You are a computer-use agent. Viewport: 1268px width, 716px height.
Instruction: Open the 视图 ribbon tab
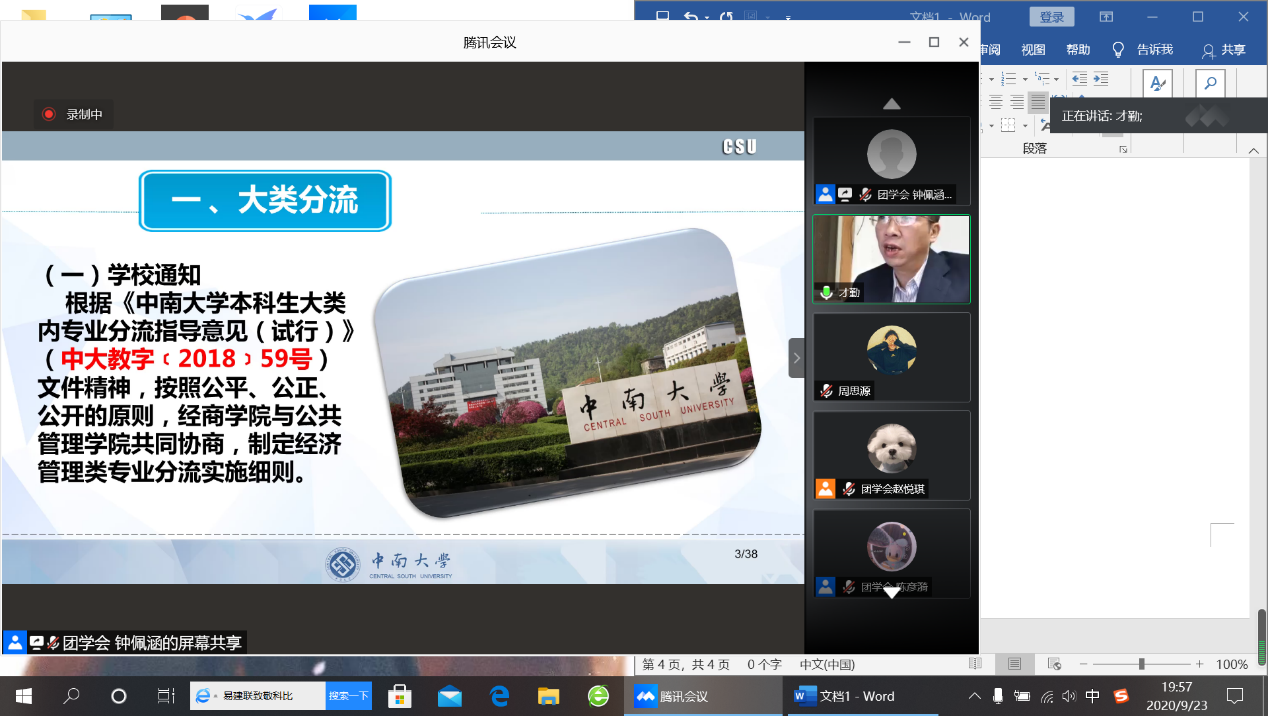(1033, 50)
